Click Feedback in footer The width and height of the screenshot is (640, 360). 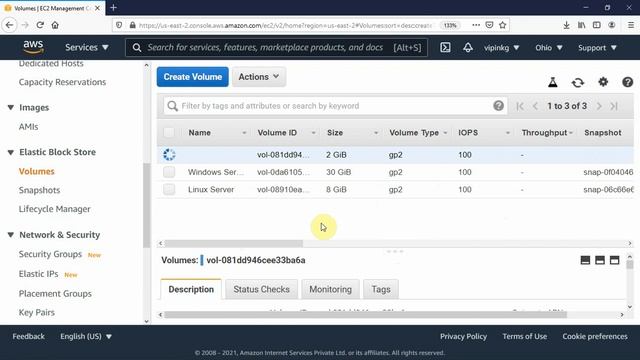coord(28,336)
